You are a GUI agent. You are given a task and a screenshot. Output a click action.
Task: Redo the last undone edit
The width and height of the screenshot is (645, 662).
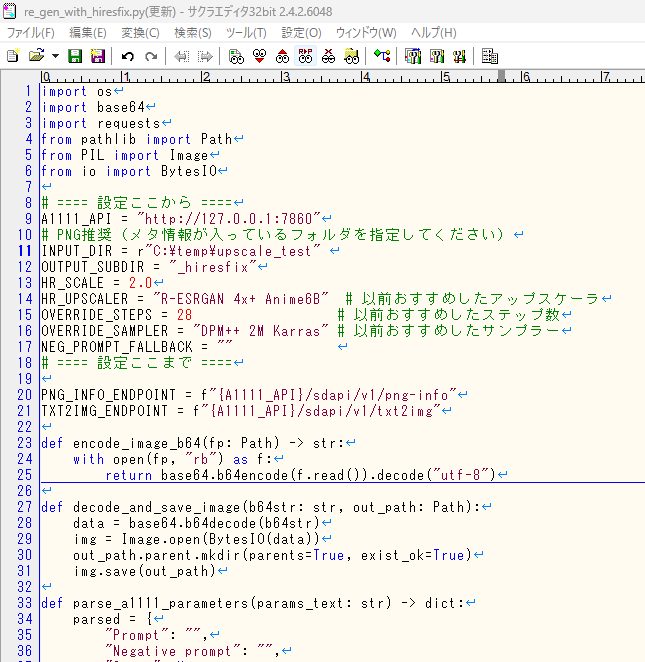(x=151, y=56)
